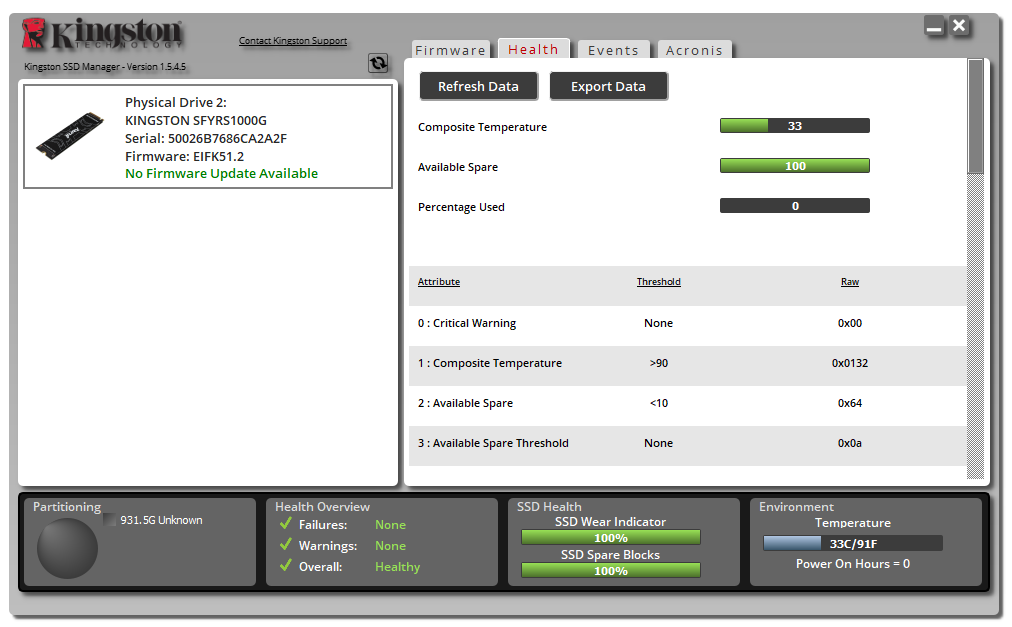
Task: Click the SSD Wear Indicator 100% bar
Action: [611, 537]
